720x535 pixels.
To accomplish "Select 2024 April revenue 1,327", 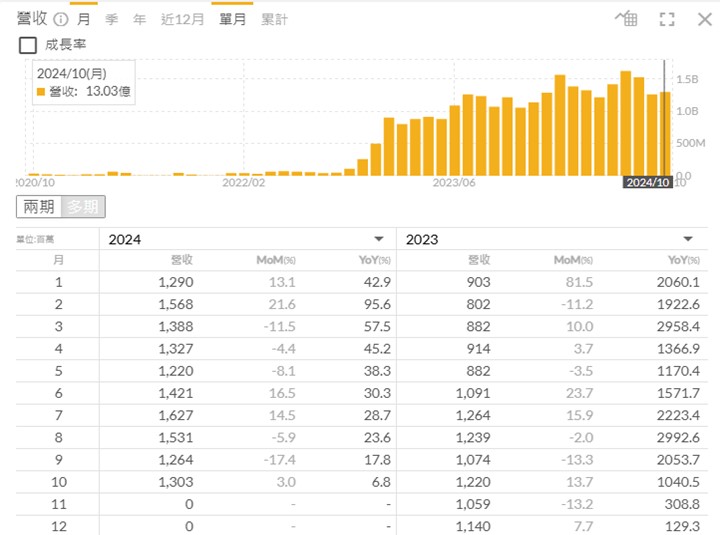I will click(176, 349).
